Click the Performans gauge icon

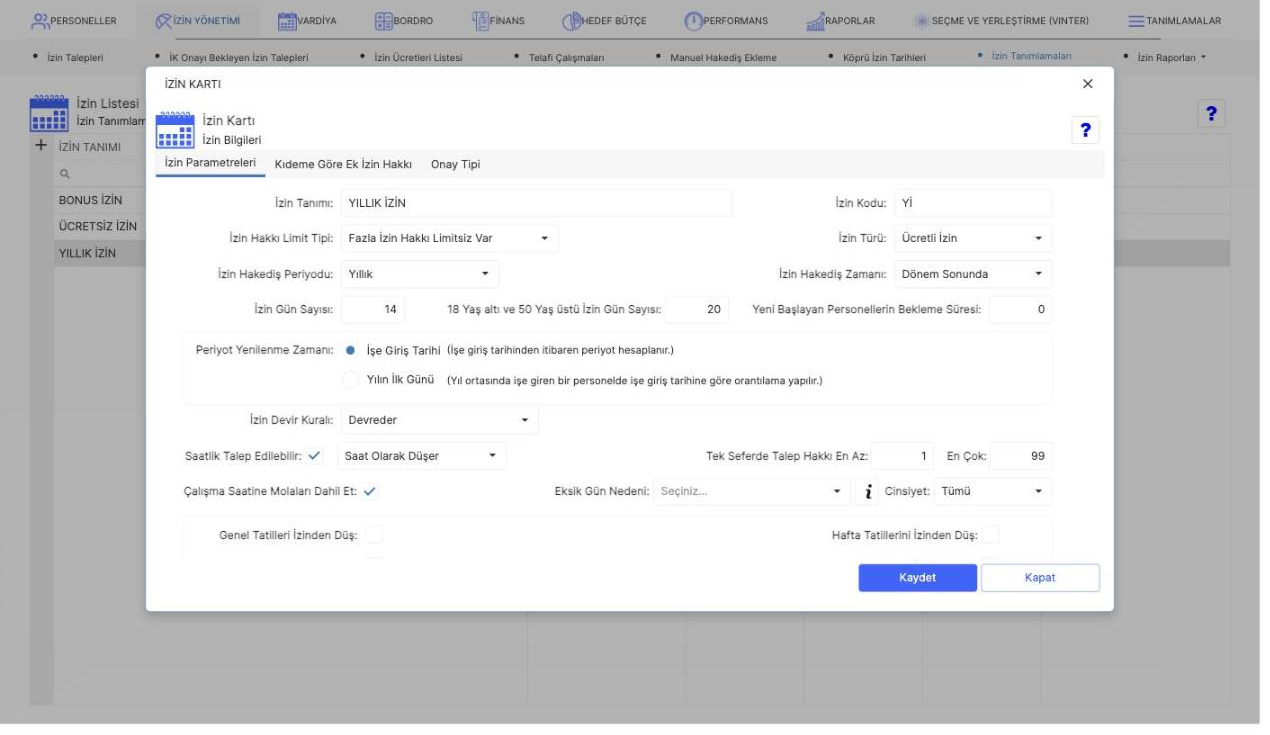(694, 20)
